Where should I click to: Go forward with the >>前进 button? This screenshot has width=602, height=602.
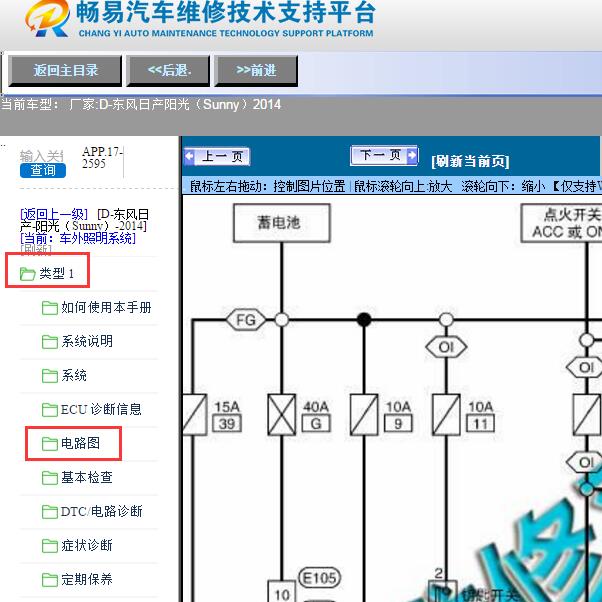point(256,71)
